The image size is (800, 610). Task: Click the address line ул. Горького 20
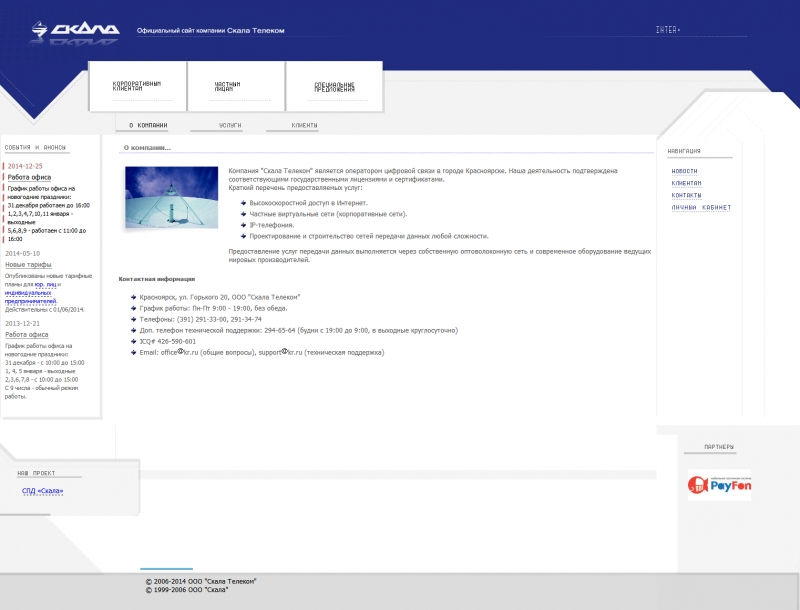220,297
